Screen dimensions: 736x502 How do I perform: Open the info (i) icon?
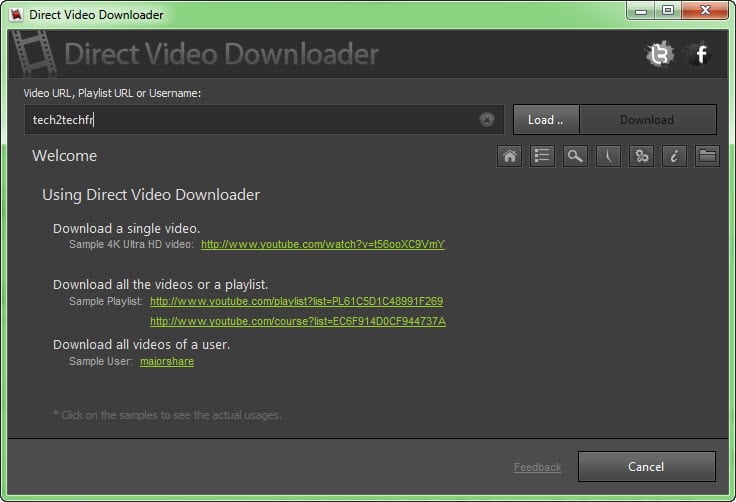[674, 156]
